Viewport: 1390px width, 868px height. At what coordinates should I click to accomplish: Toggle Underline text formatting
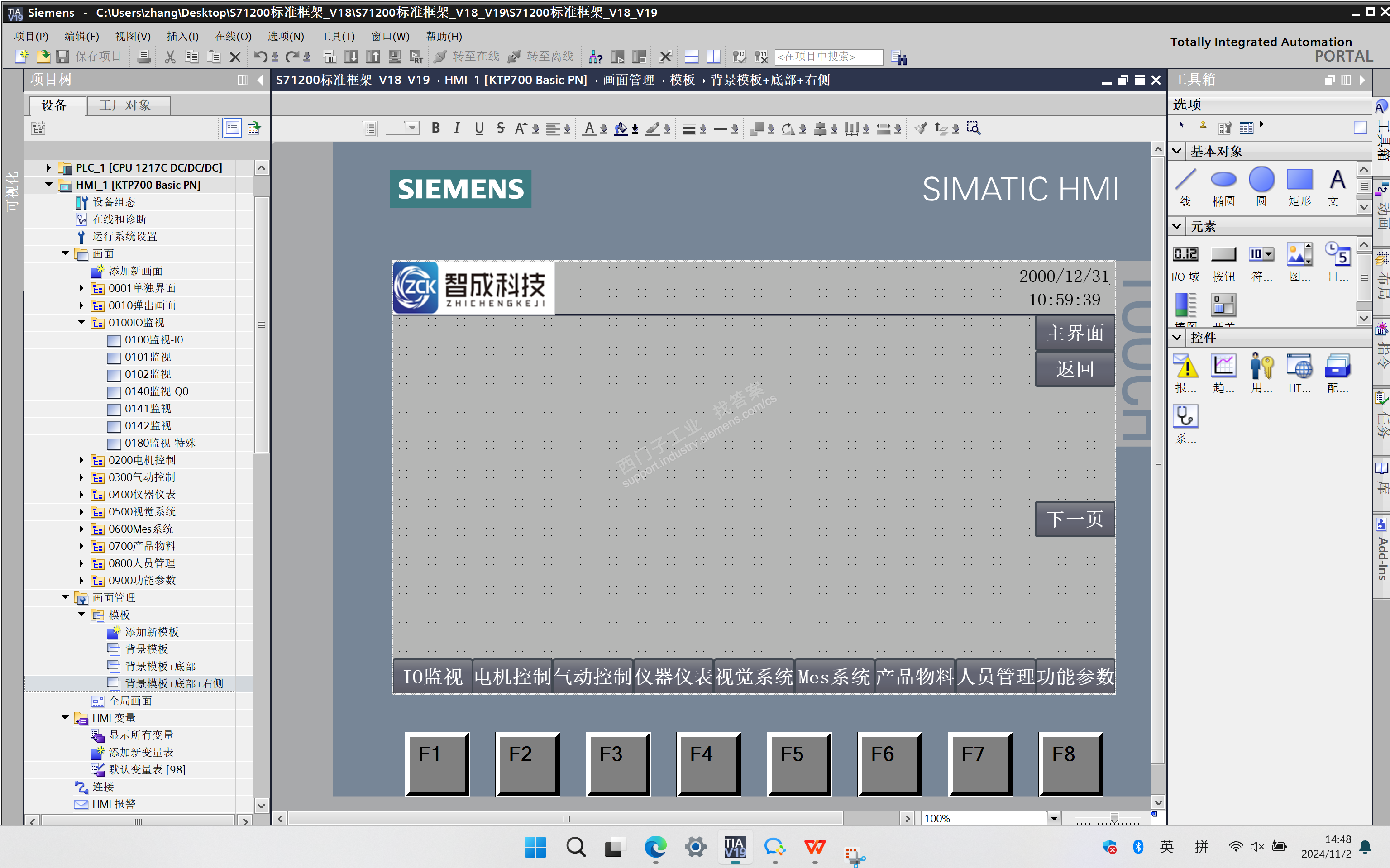pos(479,128)
